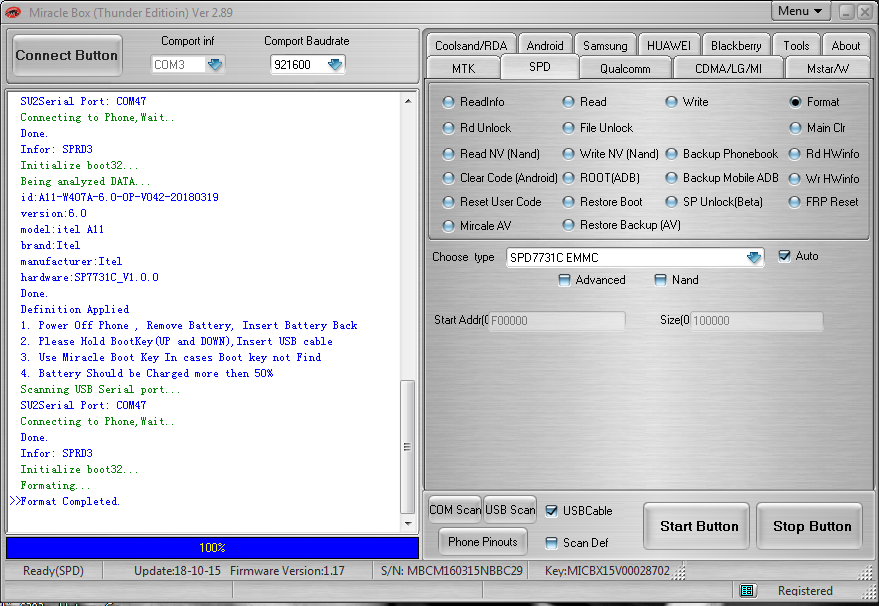
Task: Click the Start Addr input field
Action: [557, 321]
